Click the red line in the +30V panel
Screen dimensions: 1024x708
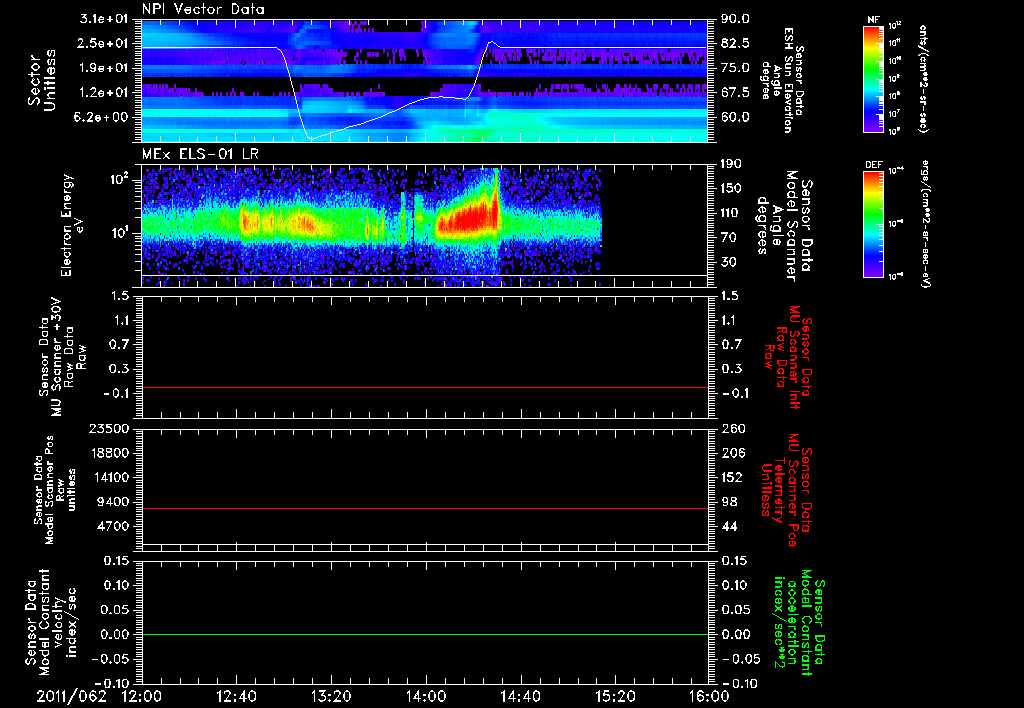pos(424,387)
